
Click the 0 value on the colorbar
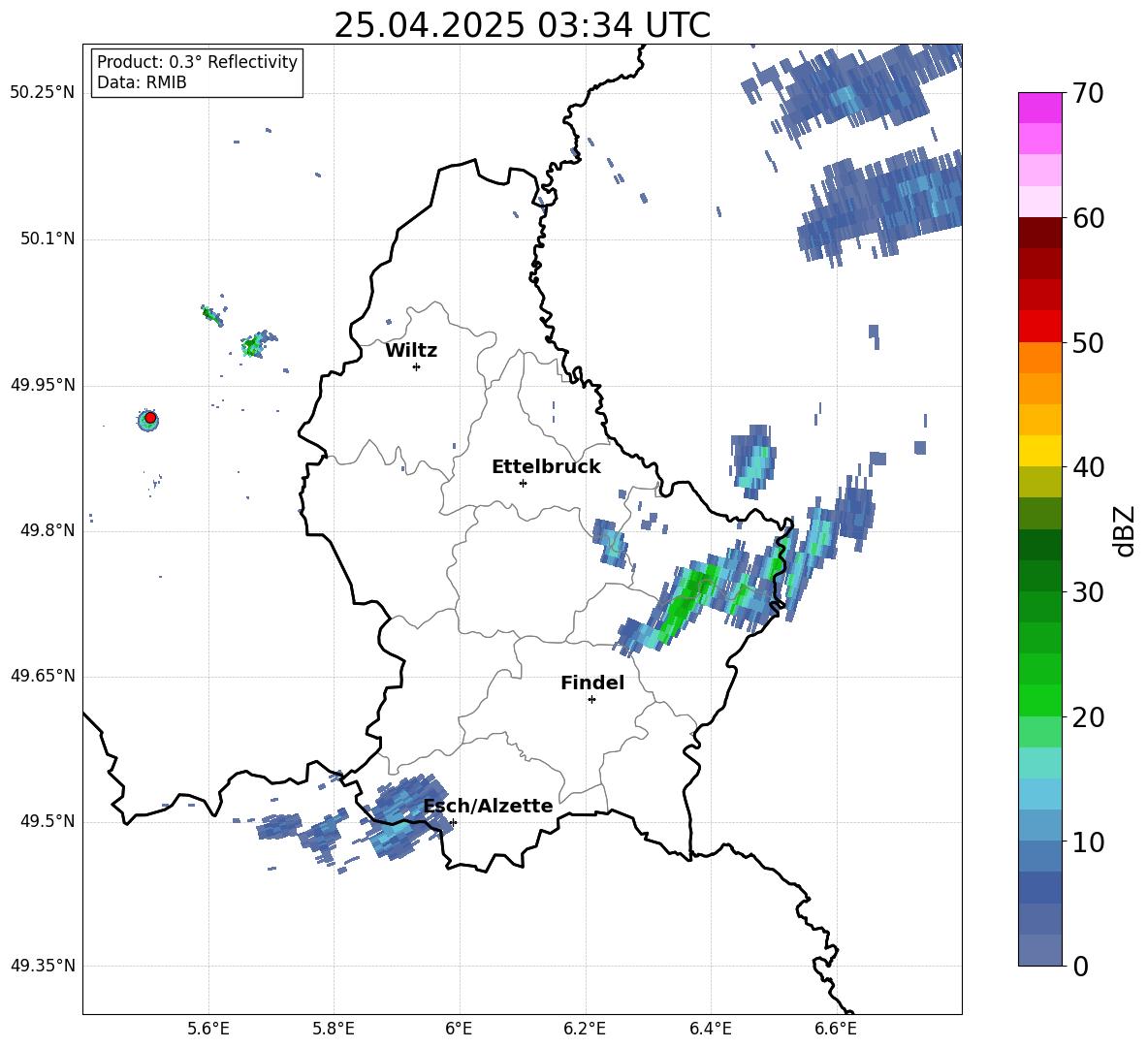point(1081,966)
